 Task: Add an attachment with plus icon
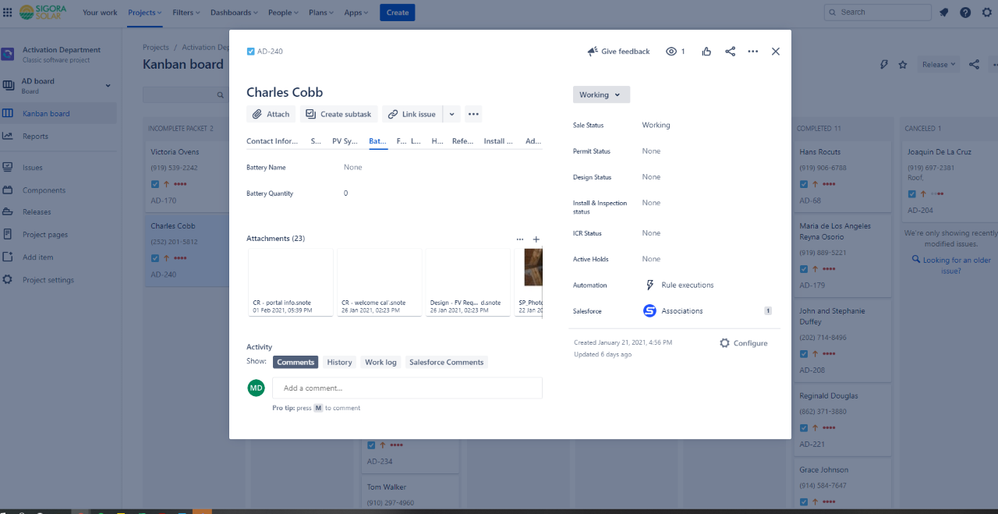pyautogui.click(x=536, y=239)
